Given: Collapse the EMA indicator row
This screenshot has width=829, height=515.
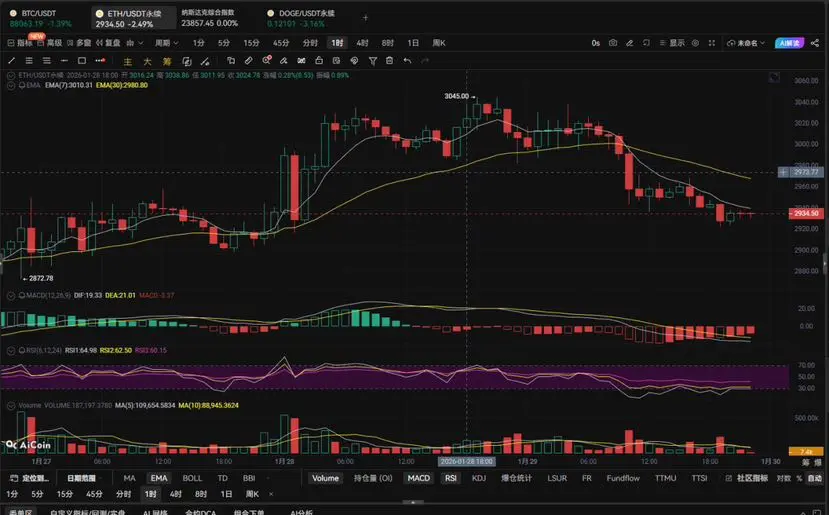Looking at the screenshot, I should click(11, 85).
